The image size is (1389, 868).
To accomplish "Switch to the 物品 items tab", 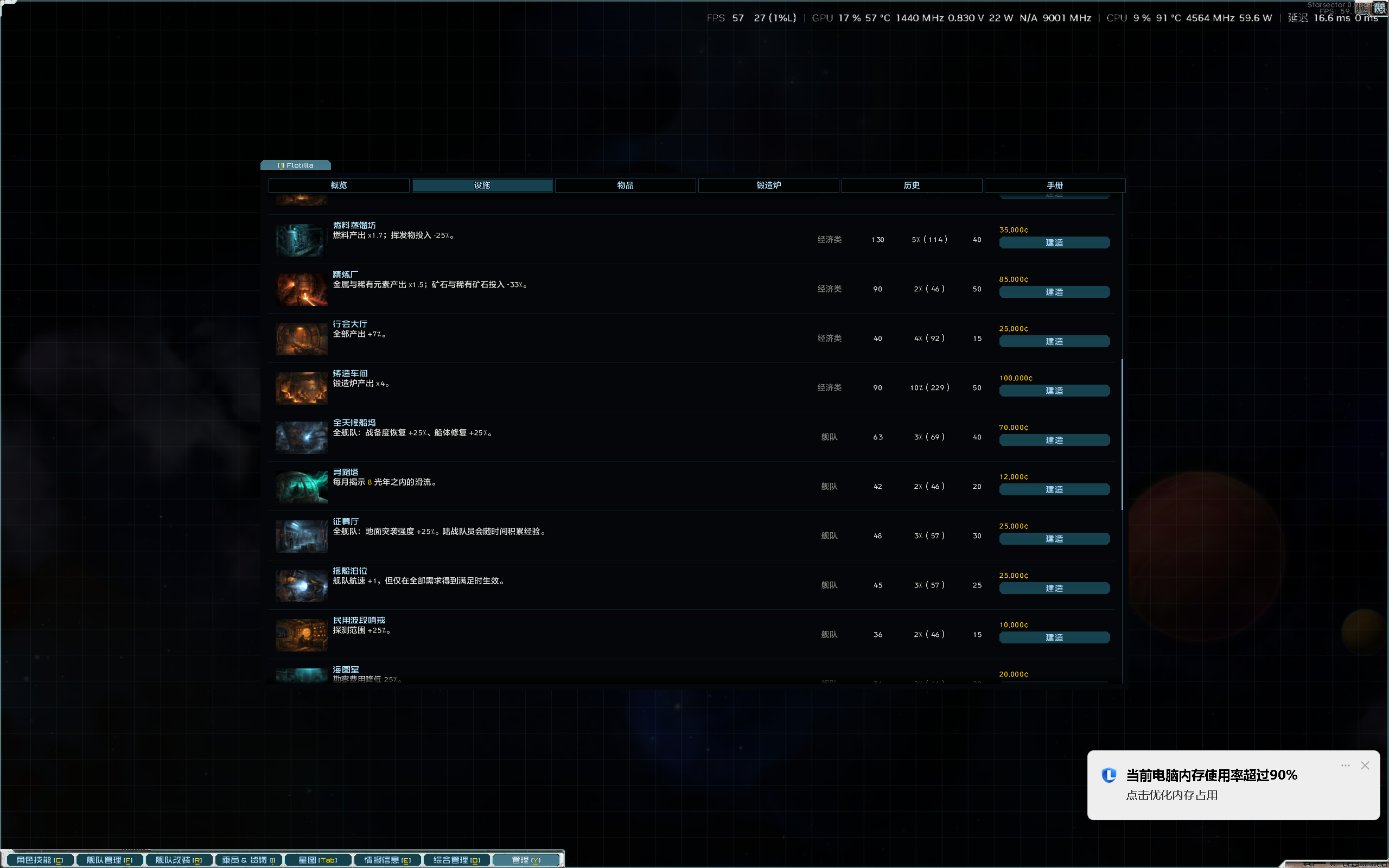I will 625,185.
